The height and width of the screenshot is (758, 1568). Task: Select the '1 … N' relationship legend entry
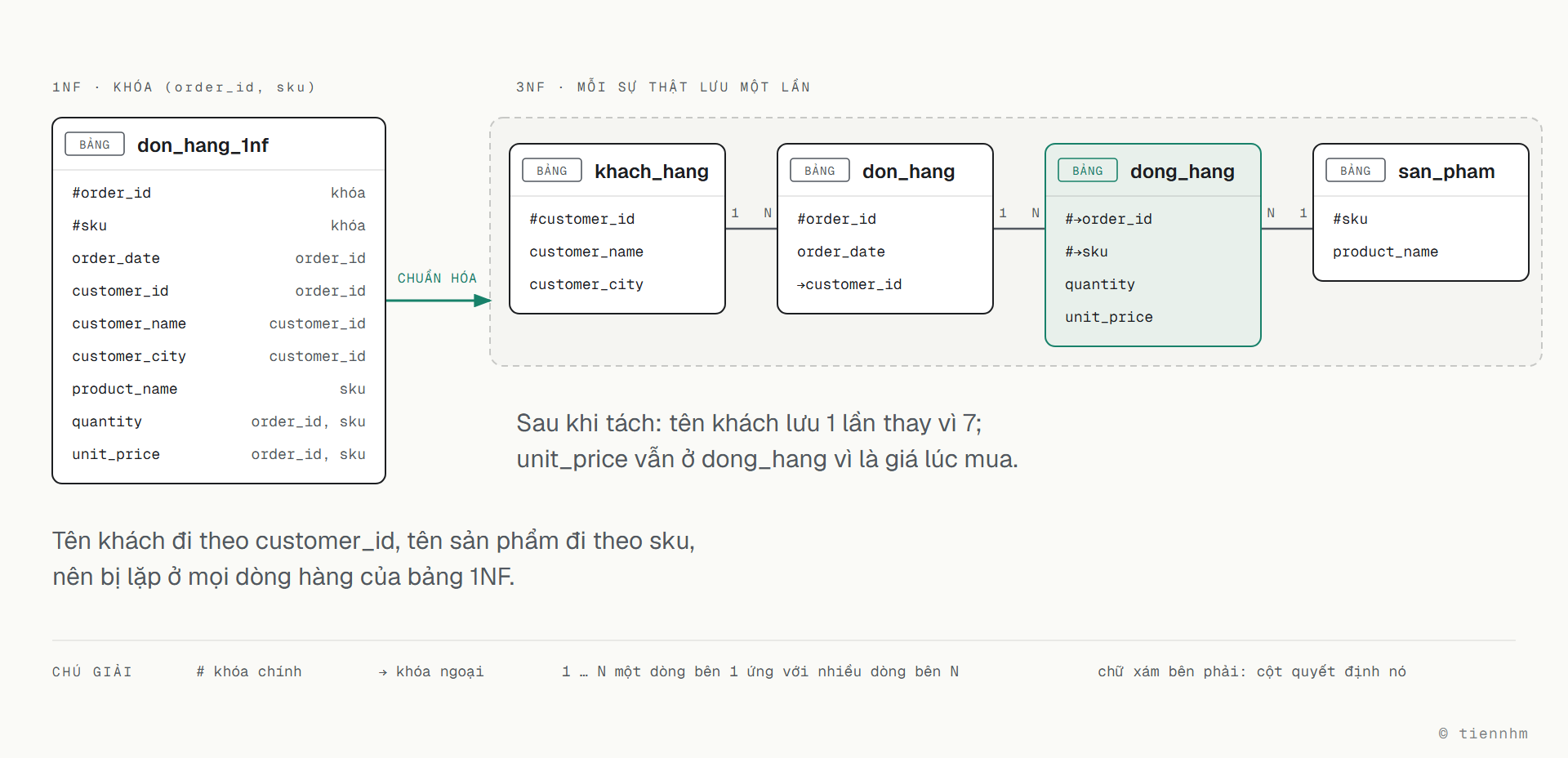pos(760,671)
